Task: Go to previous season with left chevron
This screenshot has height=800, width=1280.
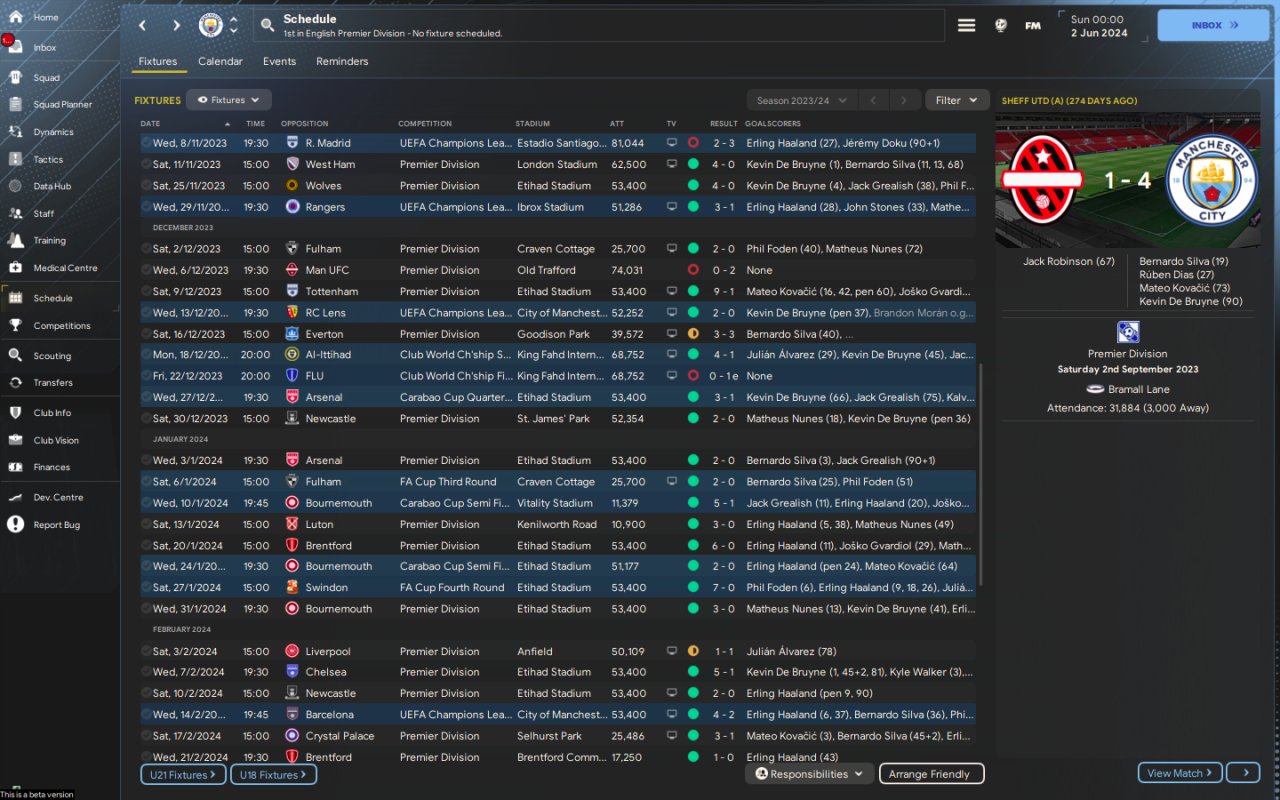Action: click(872, 100)
